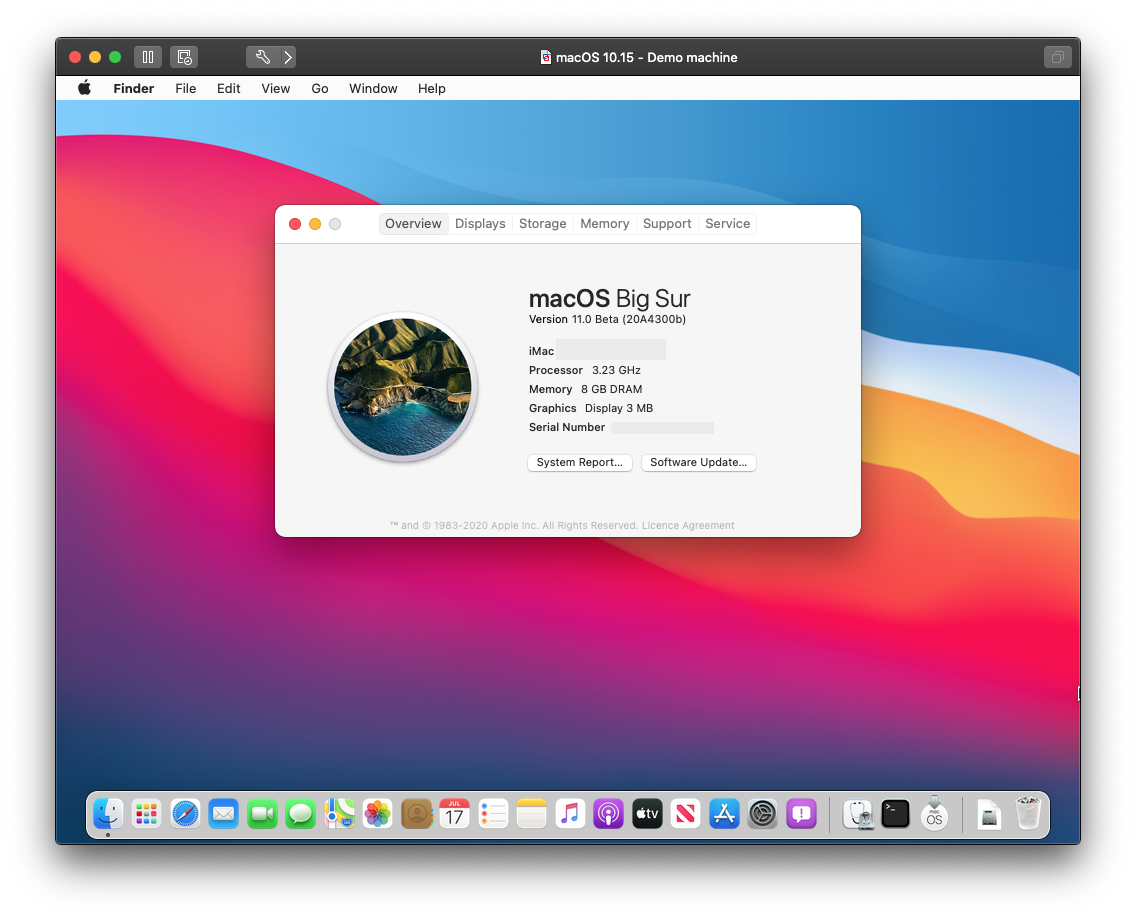Launch FaceTime from the Dock
The height and width of the screenshot is (918, 1136).
(x=262, y=814)
